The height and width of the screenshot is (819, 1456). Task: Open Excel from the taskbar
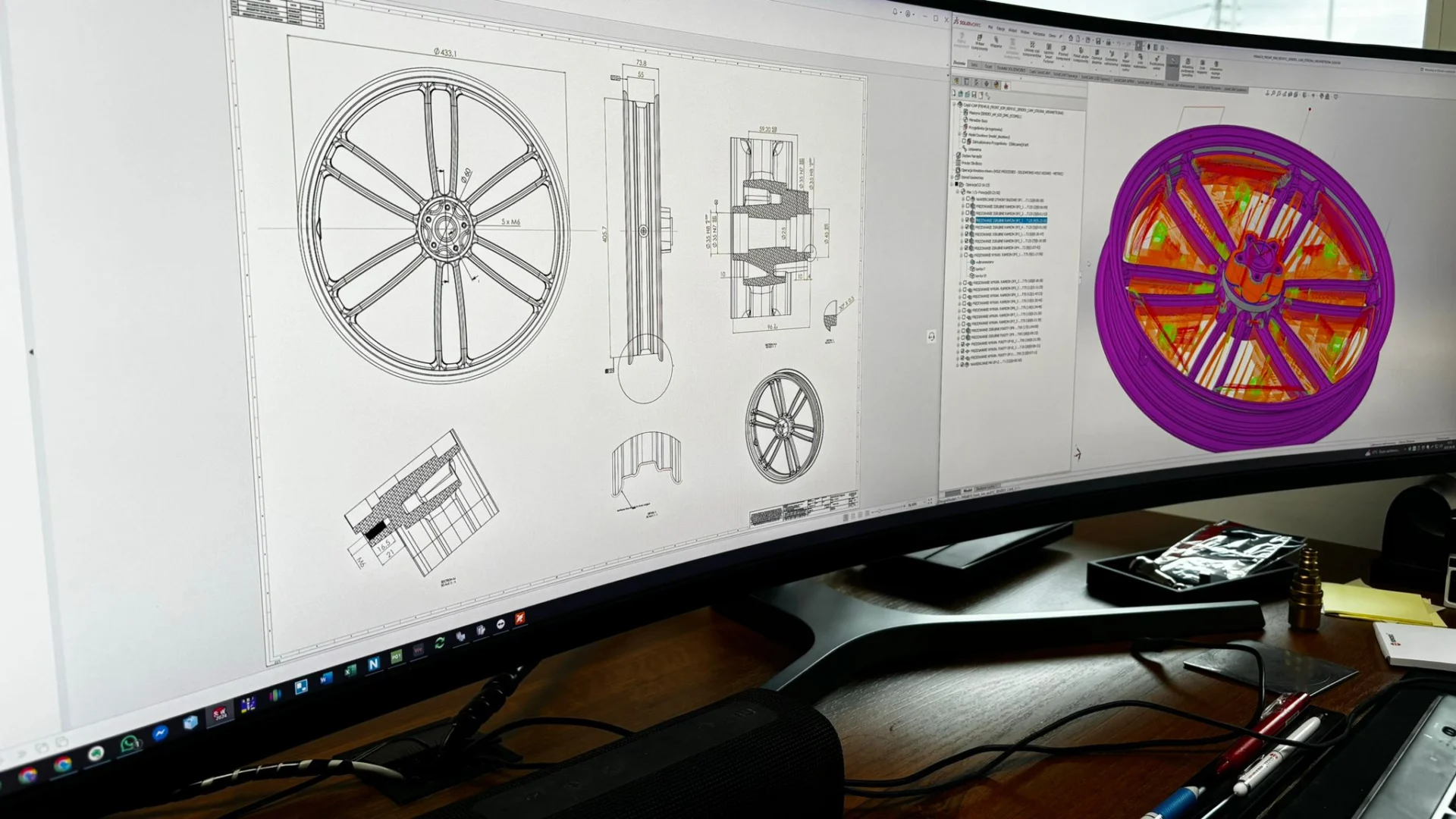click(350, 670)
